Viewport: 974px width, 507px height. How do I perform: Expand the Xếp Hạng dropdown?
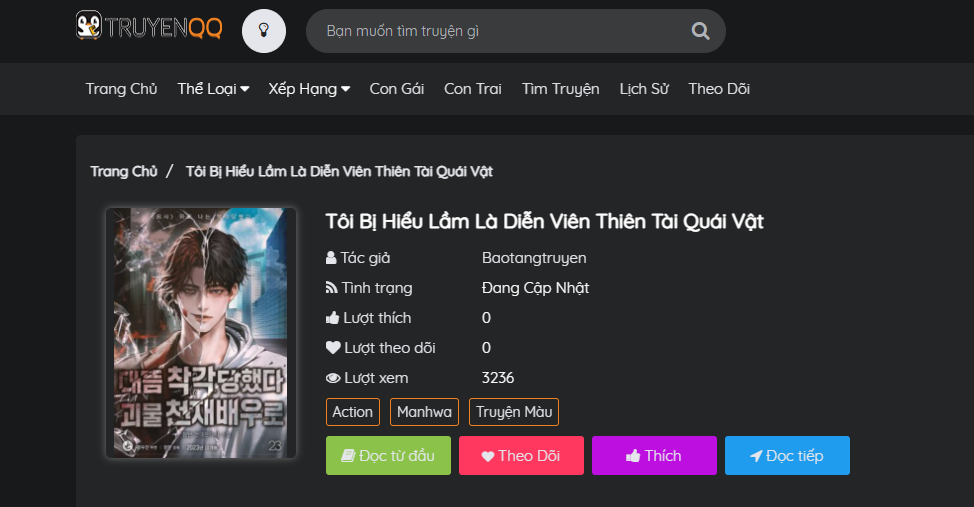coord(309,89)
